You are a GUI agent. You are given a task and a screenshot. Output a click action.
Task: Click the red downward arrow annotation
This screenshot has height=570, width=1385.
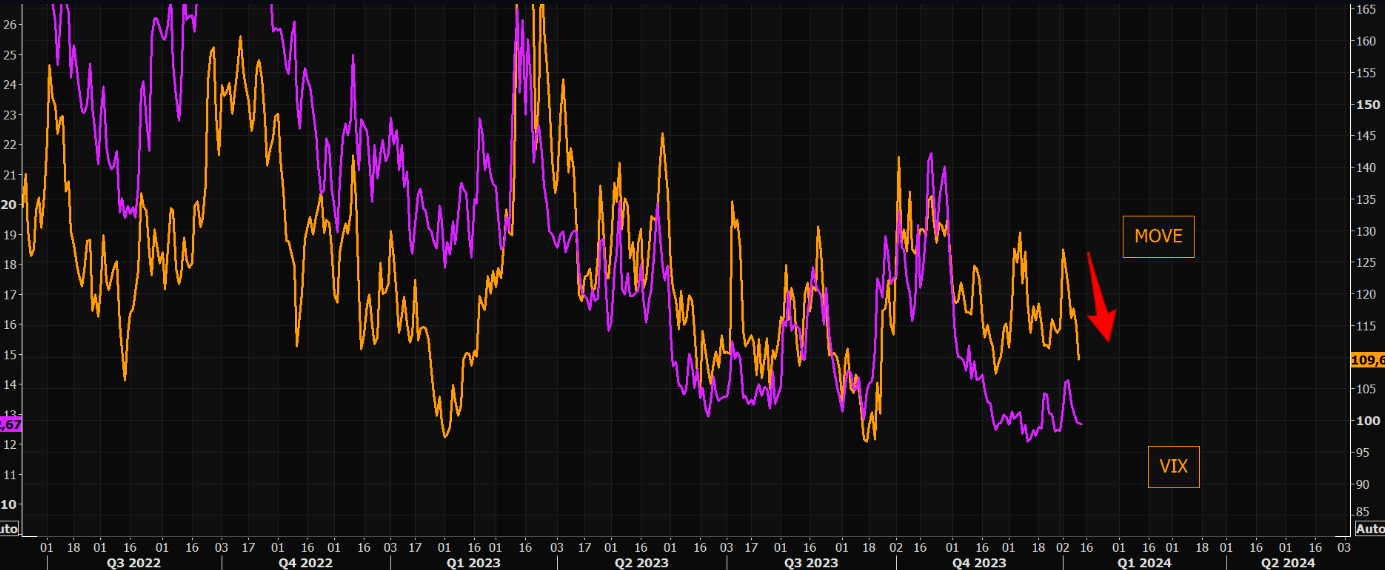(1101, 299)
